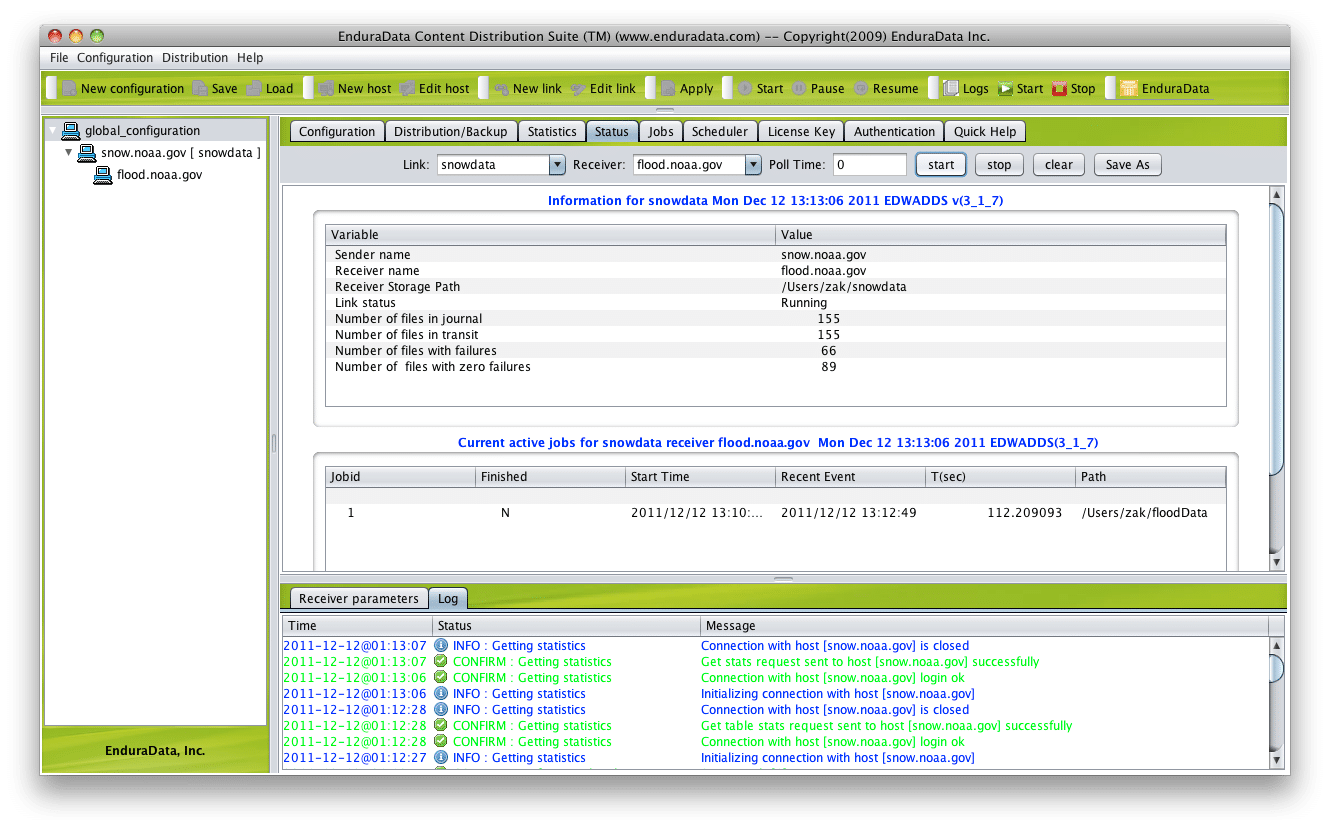
Task: Click the green Start icon beside Logs
Action: (x=1005, y=88)
